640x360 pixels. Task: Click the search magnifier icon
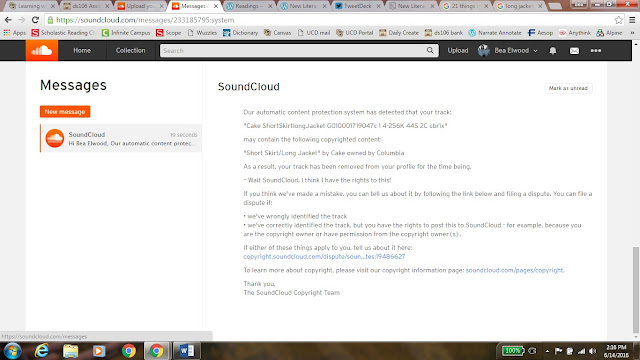coord(430,51)
